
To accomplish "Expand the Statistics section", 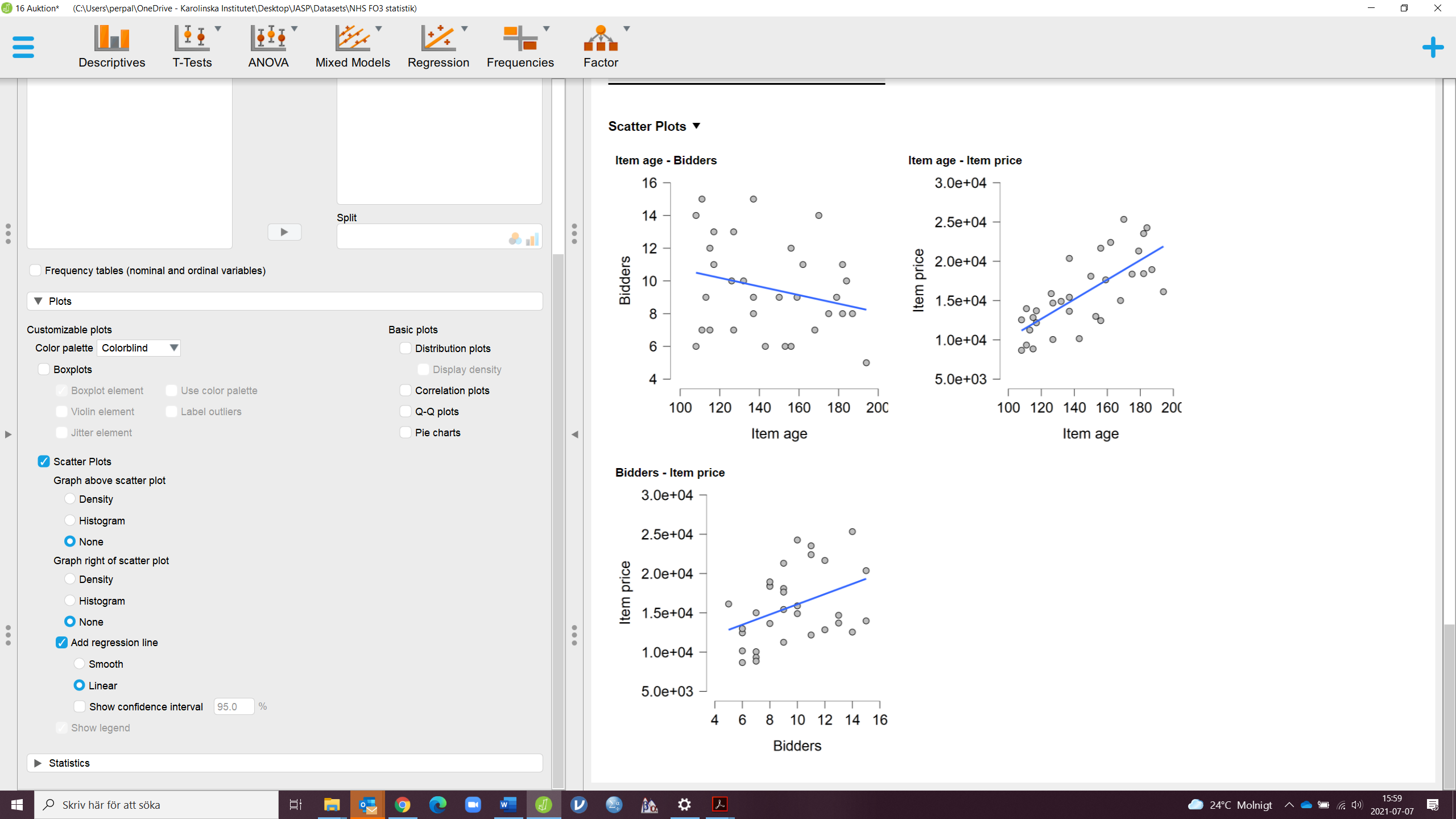I will [x=38, y=763].
